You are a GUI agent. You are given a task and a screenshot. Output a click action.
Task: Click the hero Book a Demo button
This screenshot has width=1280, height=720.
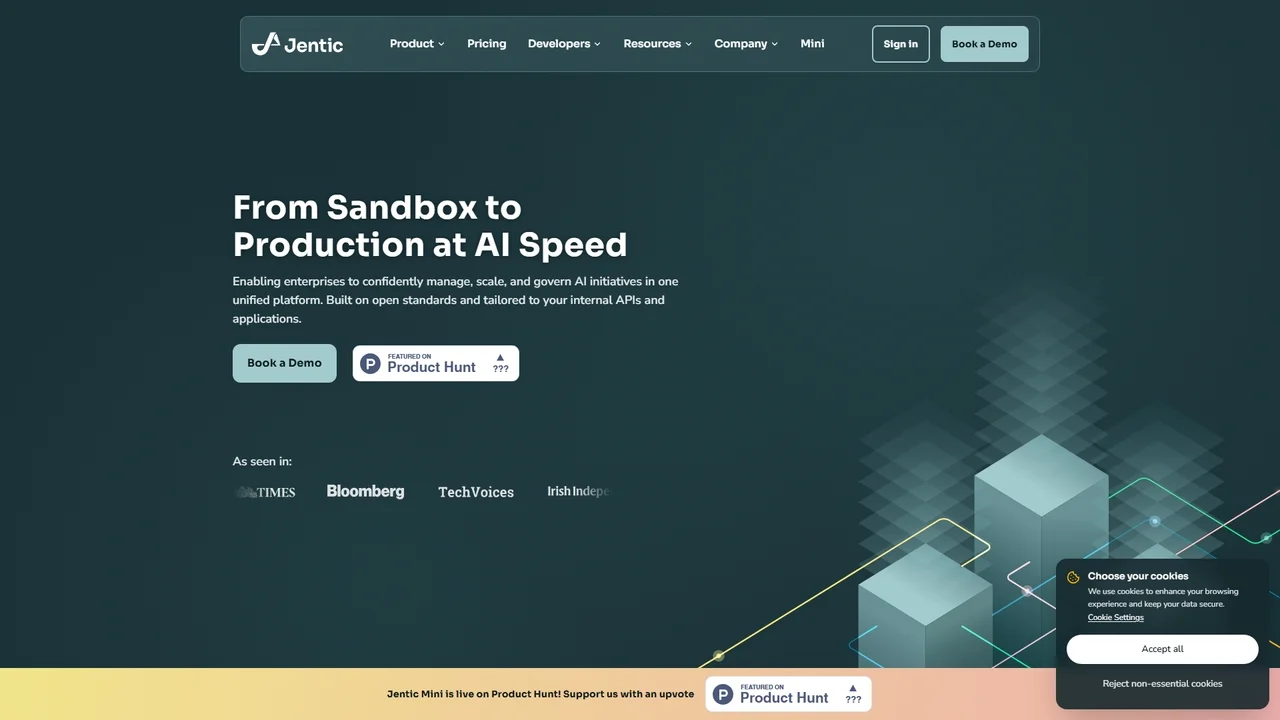point(284,363)
